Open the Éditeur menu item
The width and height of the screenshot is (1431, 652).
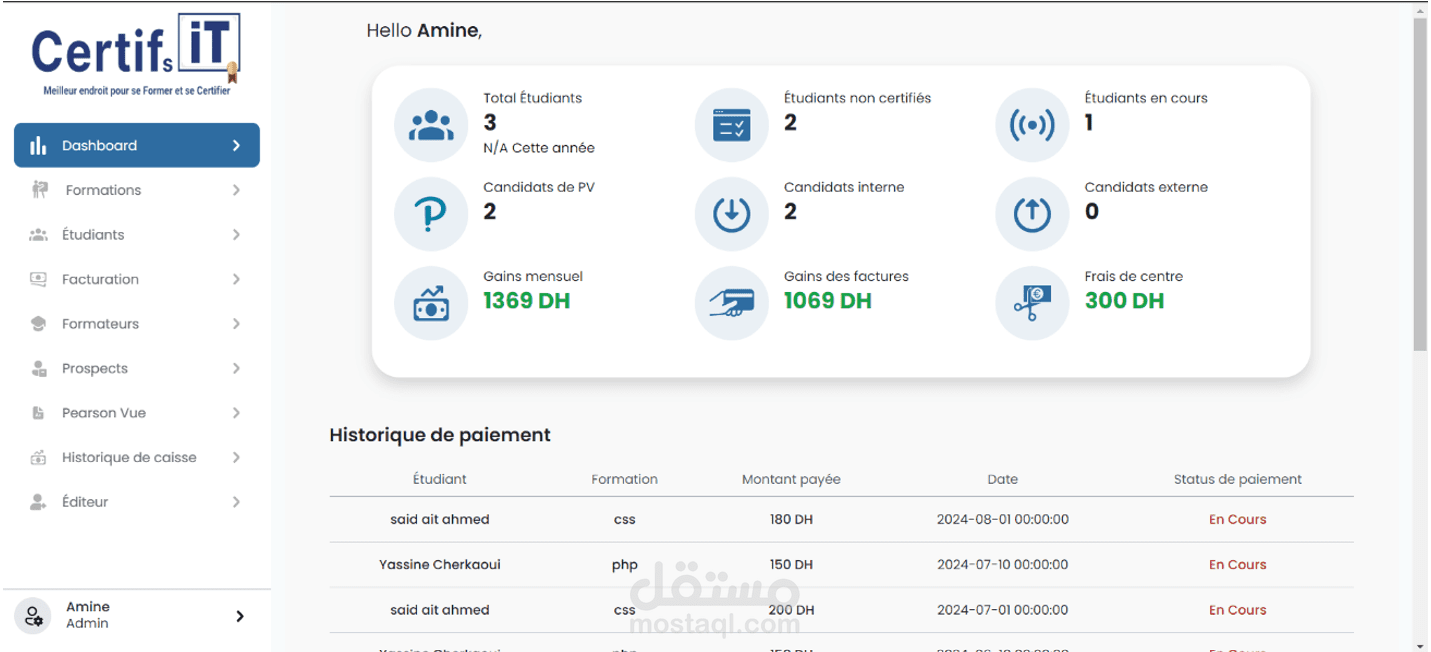(137, 502)
